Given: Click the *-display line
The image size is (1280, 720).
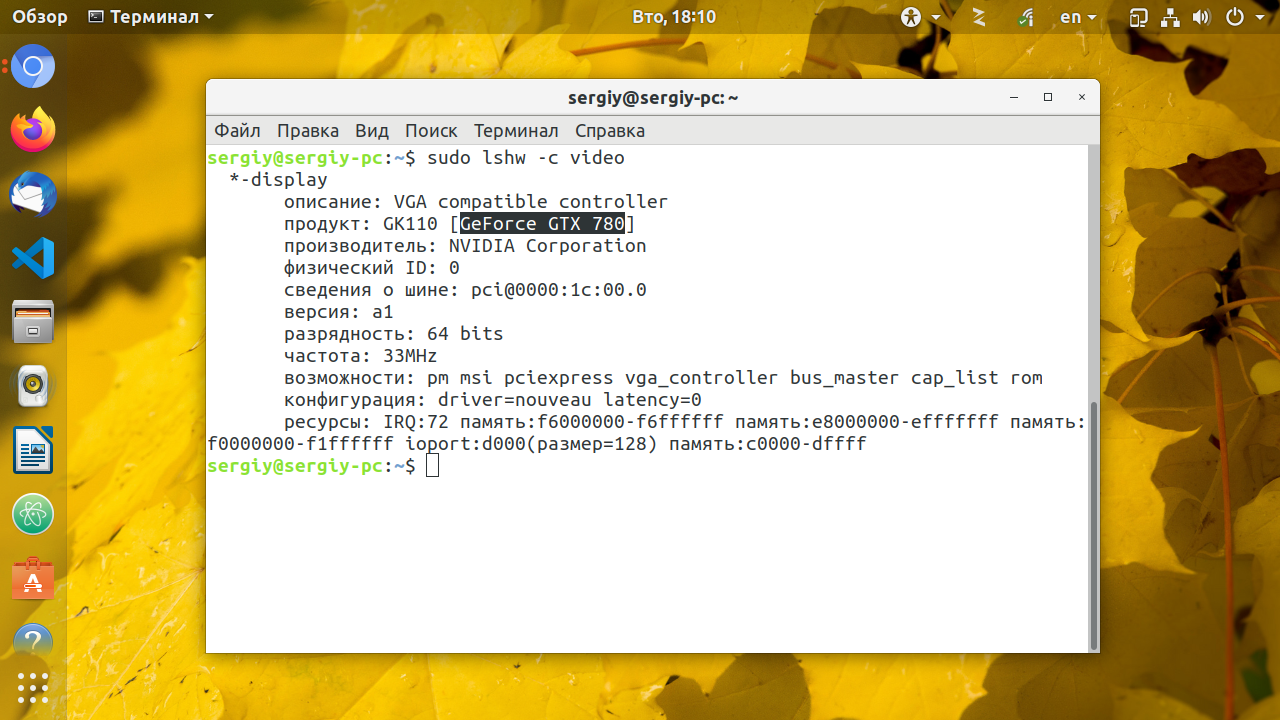Looking at the screenshot, I should 278,180.
